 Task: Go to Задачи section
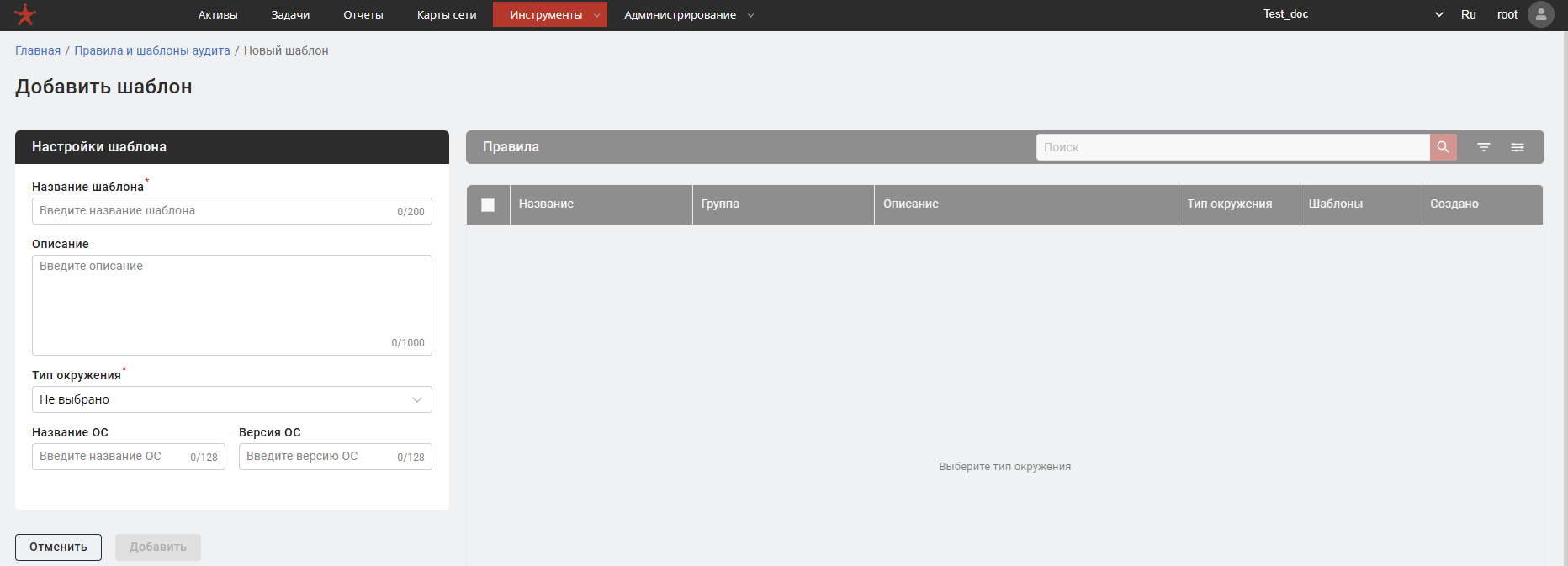click(x=290, y=14)
